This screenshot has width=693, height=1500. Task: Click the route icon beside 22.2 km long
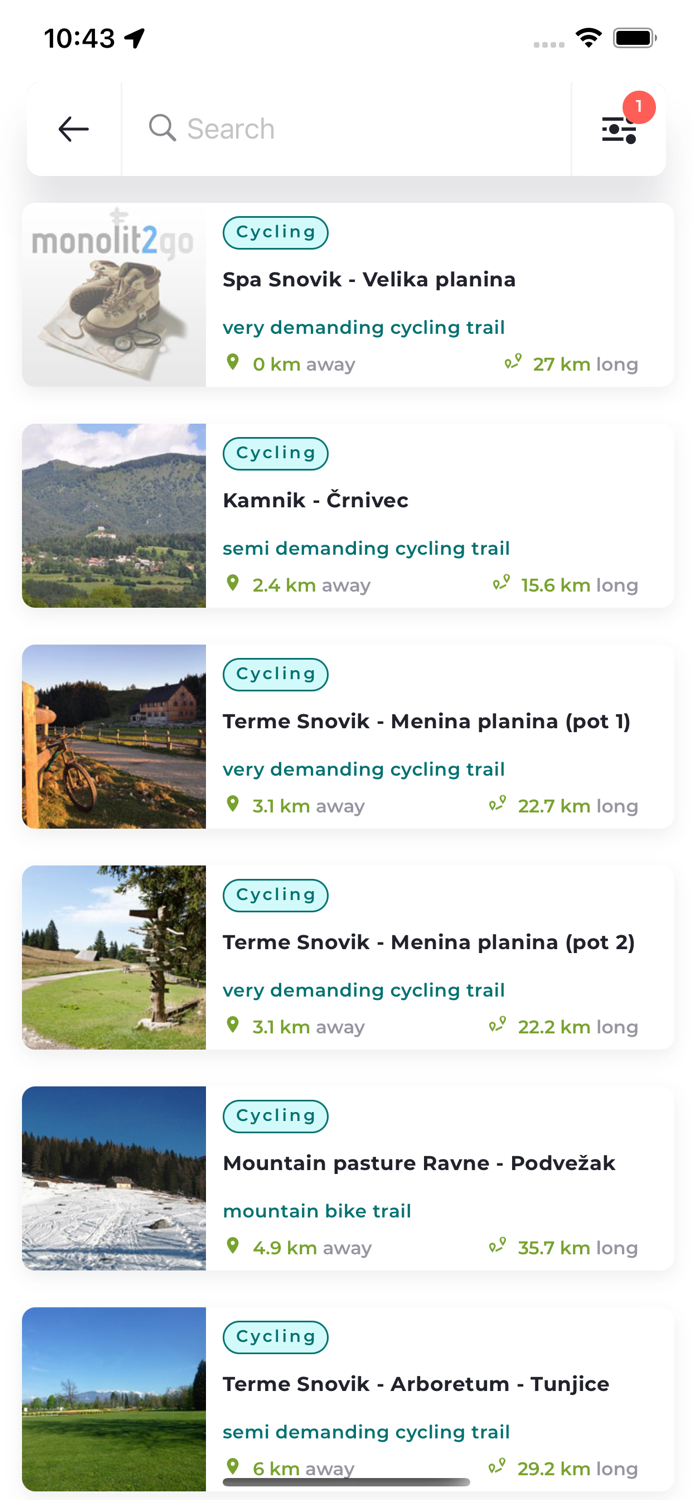[497, 1024]
